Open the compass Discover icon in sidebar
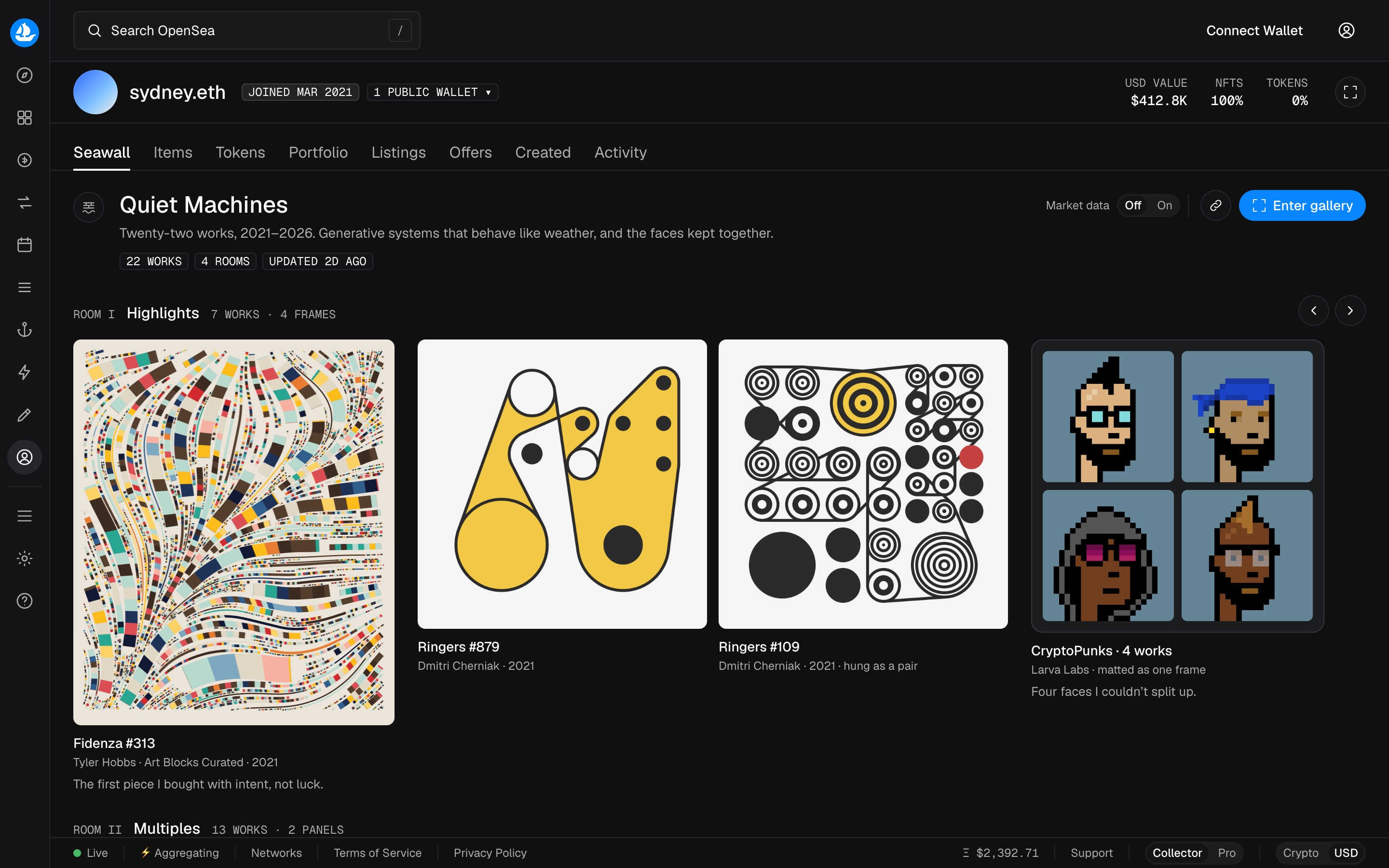 click(x=24, y=75)
